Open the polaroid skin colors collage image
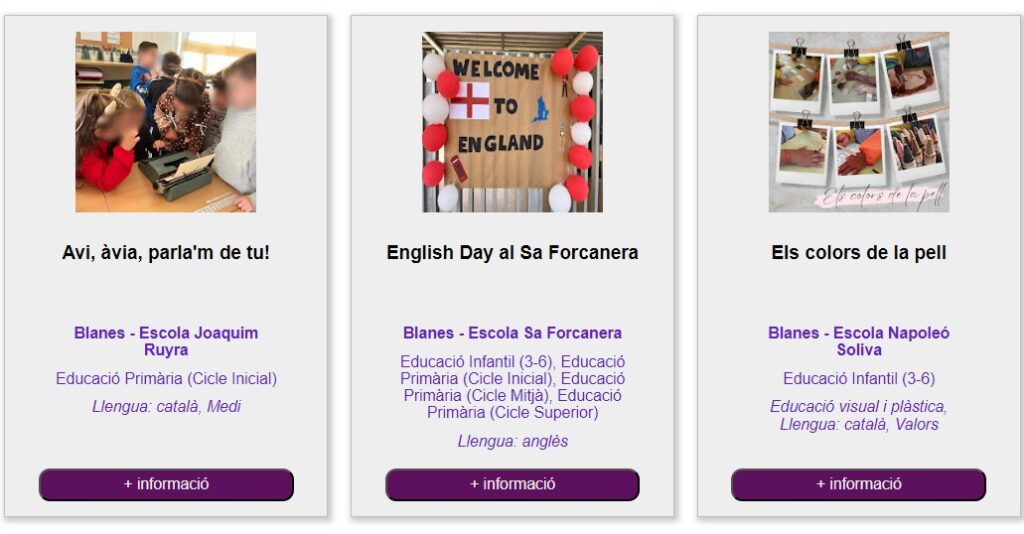Viewport: 1024px width, 534px height. coord(858,121)
